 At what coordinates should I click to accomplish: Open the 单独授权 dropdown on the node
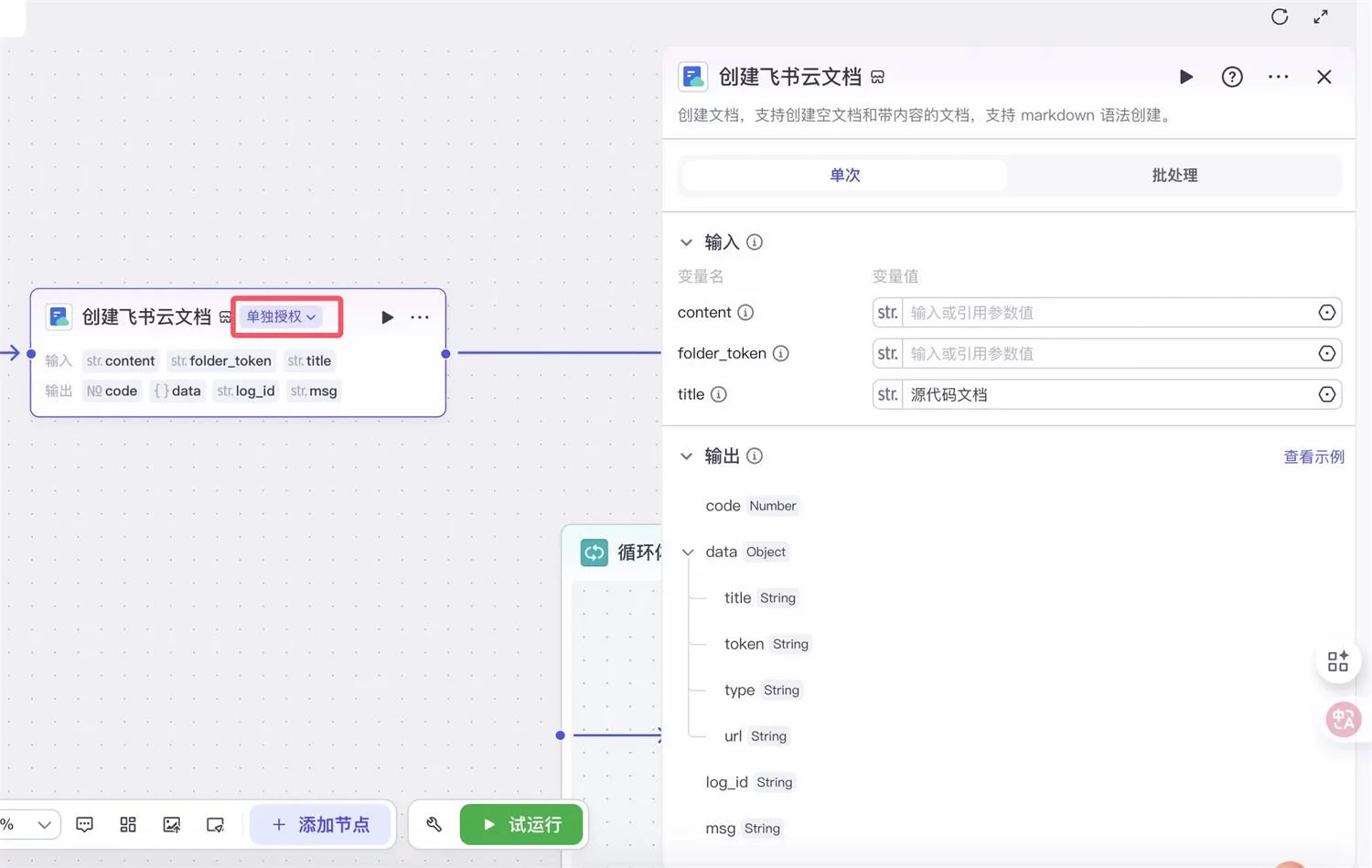pos(279,316)
